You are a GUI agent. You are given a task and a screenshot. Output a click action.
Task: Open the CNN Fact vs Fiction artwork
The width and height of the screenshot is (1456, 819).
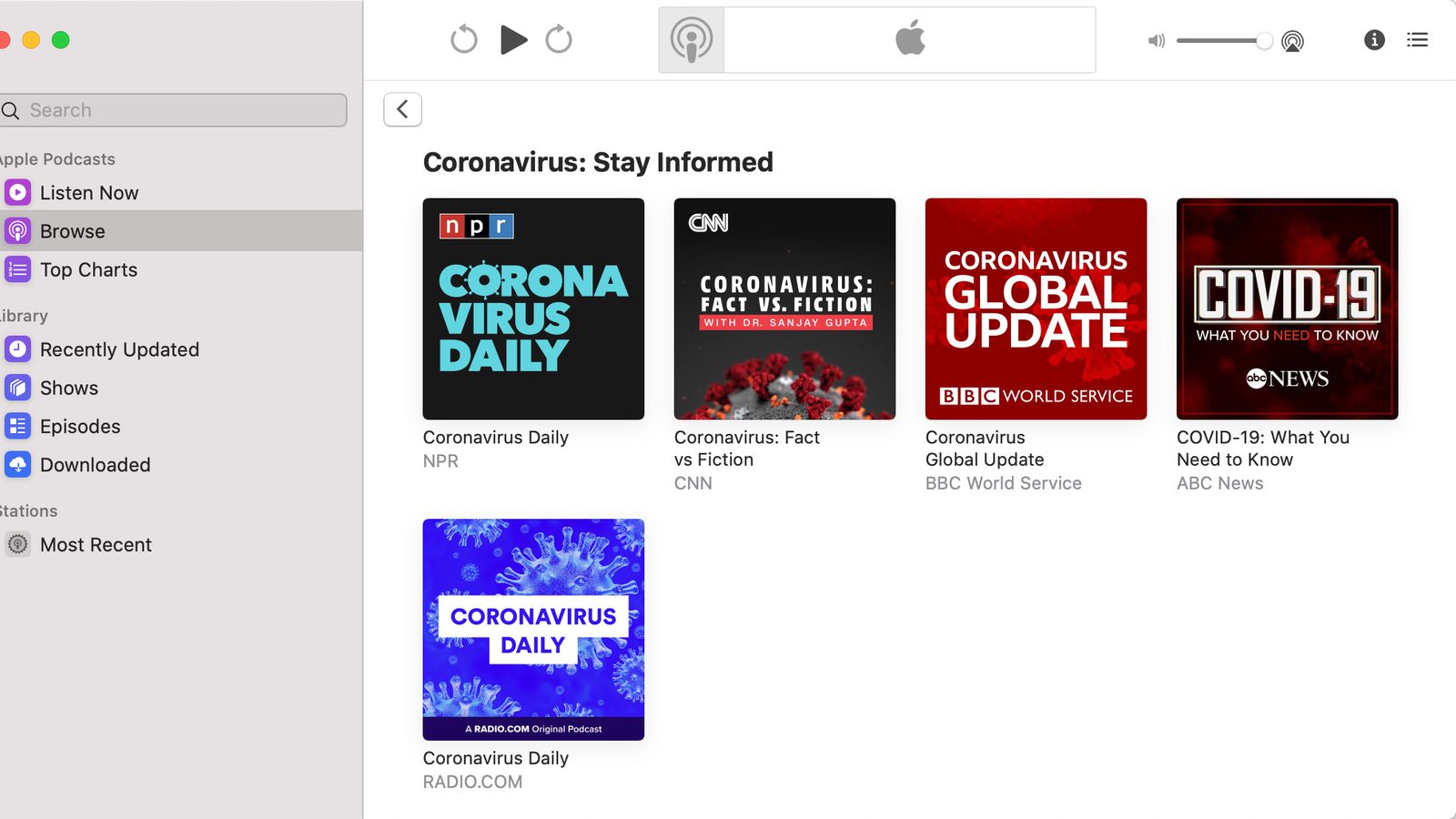784,308
